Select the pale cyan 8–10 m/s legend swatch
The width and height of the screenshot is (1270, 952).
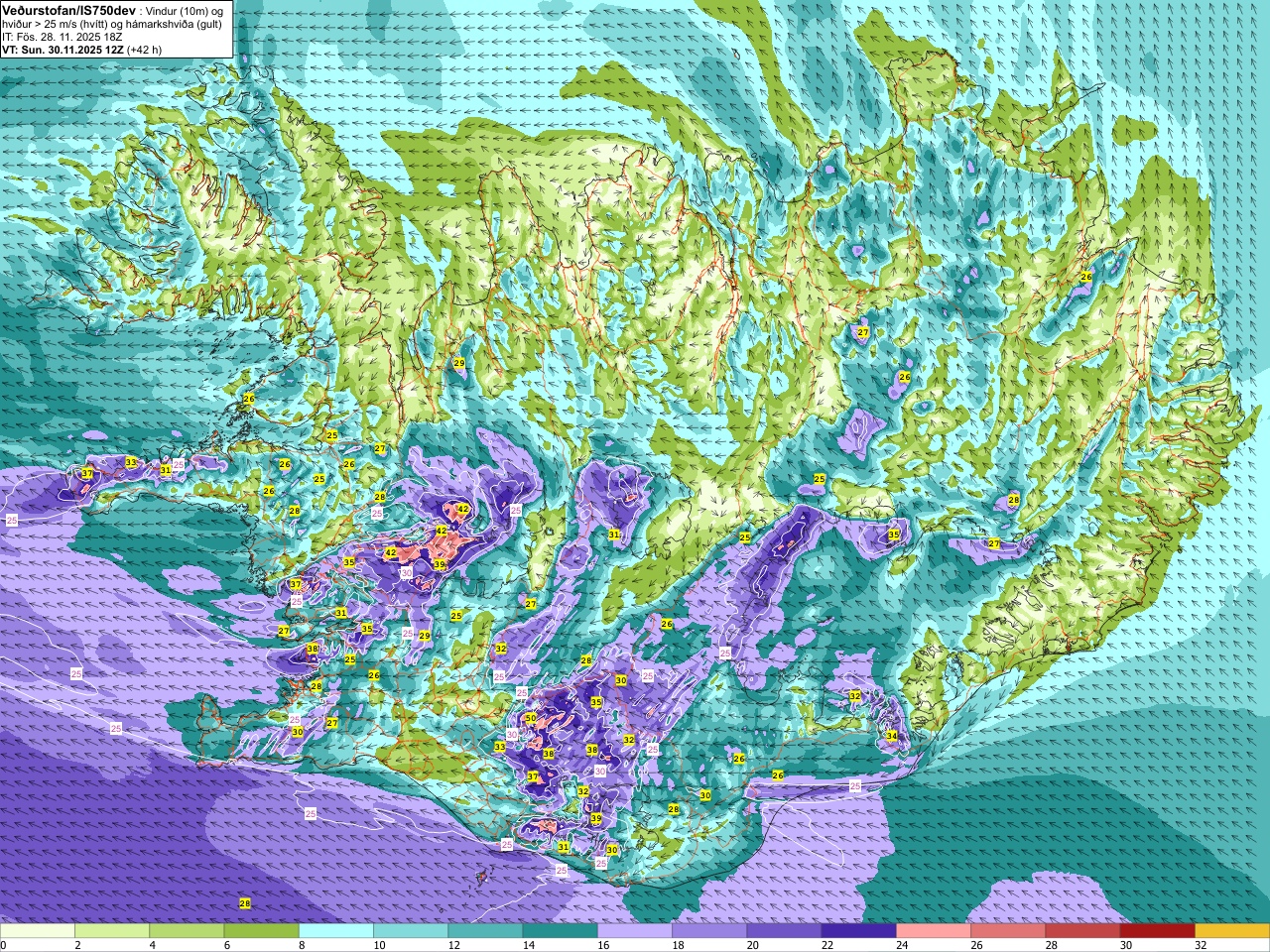click(336, 931)
